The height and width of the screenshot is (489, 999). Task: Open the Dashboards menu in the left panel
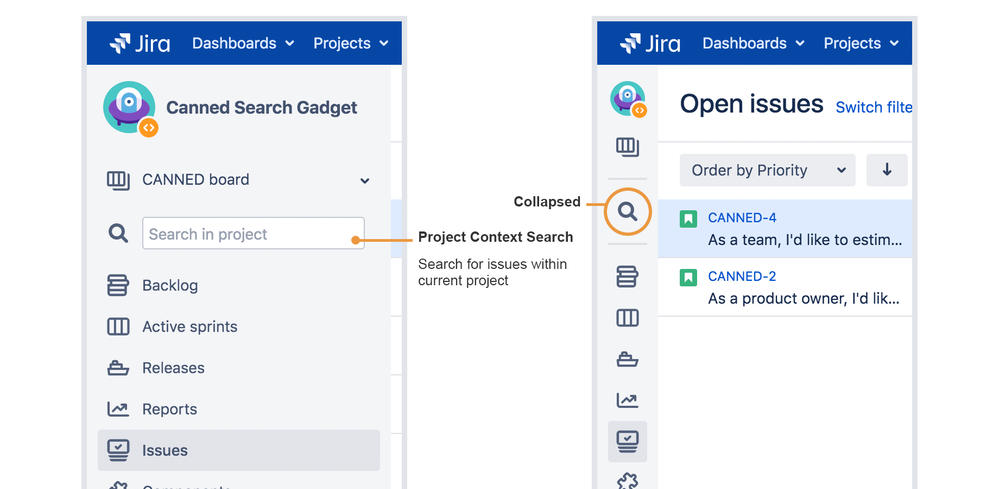coord(243,43)
